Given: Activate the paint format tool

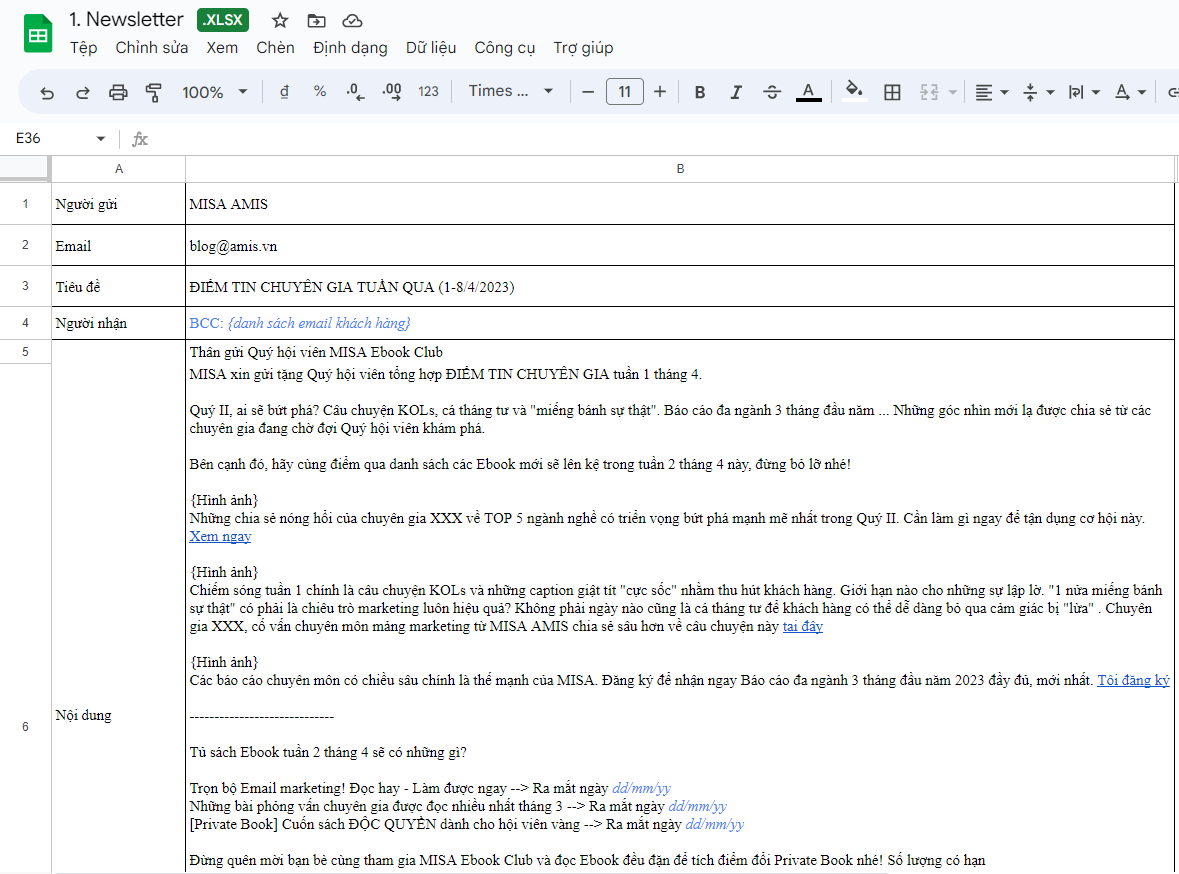Looking at the screenshot, I should click(x=153, y=93).
